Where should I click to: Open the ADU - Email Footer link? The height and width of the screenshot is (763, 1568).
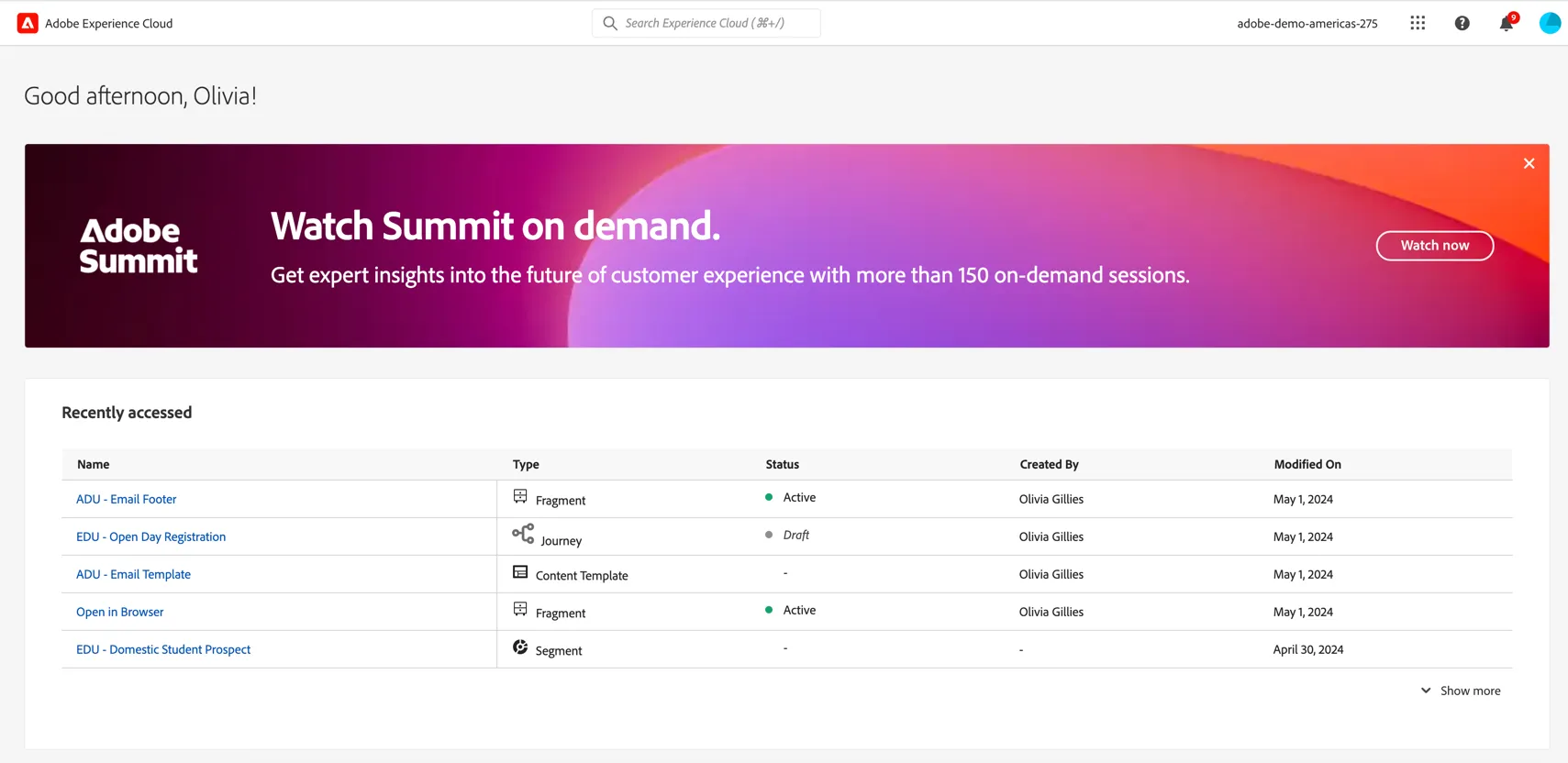pyautogui.click(x=127, y=499)
